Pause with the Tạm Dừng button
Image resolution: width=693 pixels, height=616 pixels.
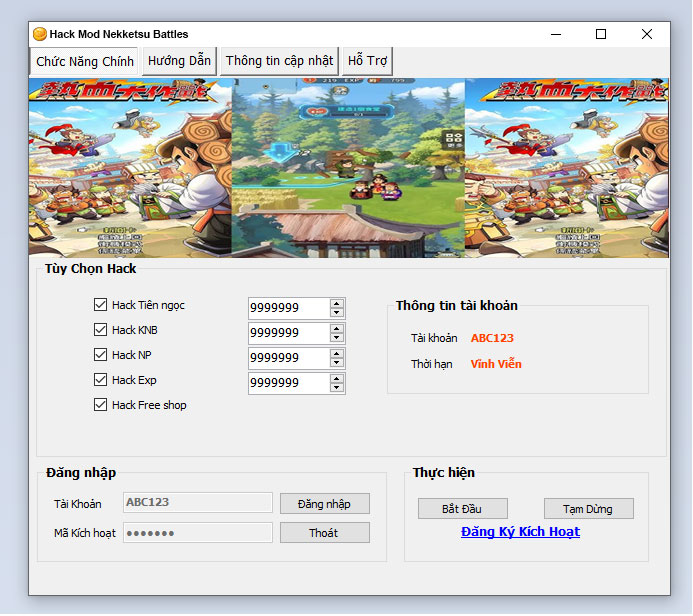pyautogui.click(x=589, y=509)
